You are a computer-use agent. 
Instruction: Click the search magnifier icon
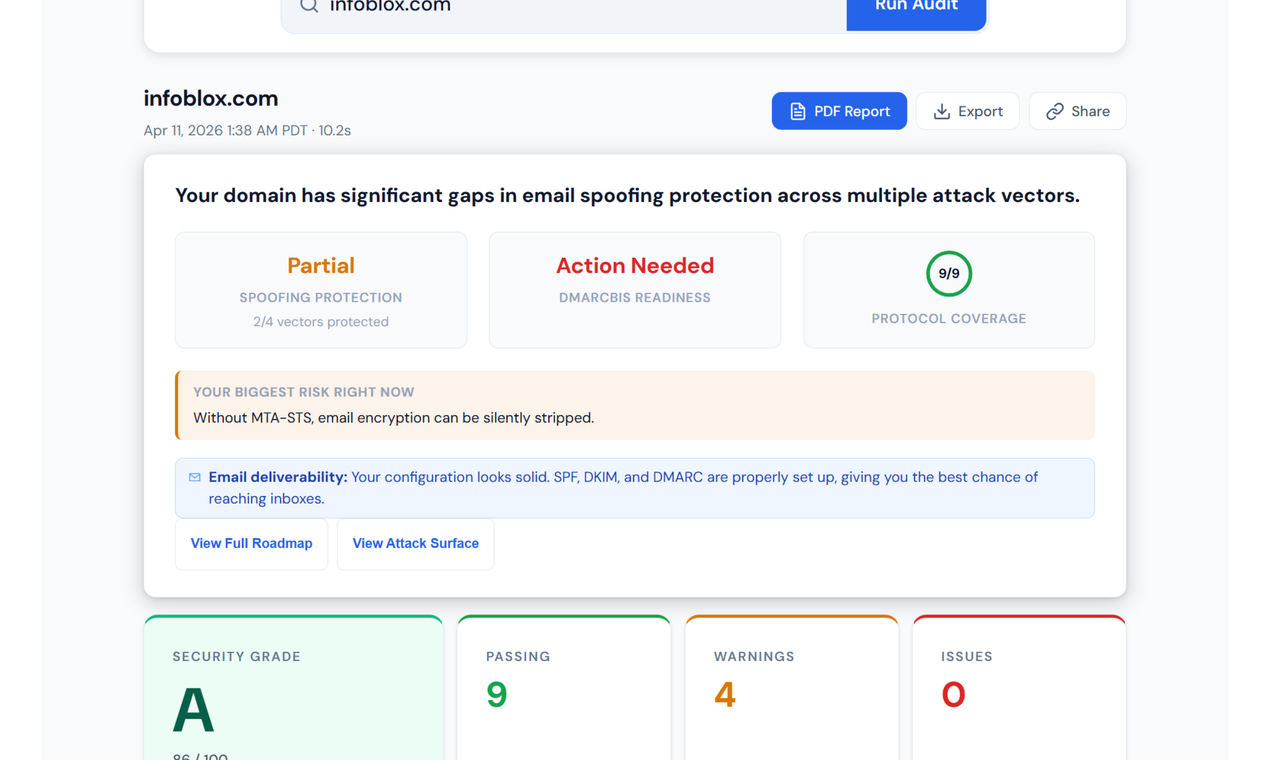pos(309,5)
